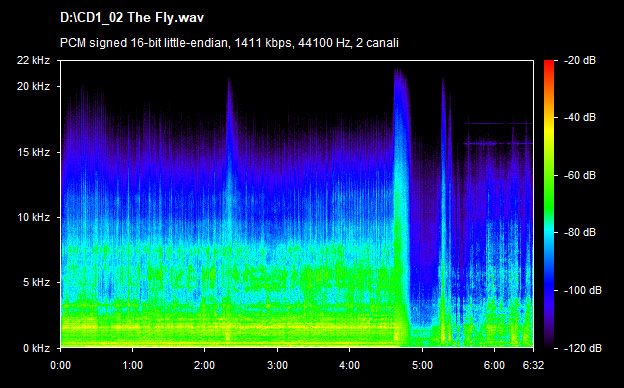Select the 2:00 time axis marker
The width and height of the screenshot is (624, 388).
click(x=205, y=365)
